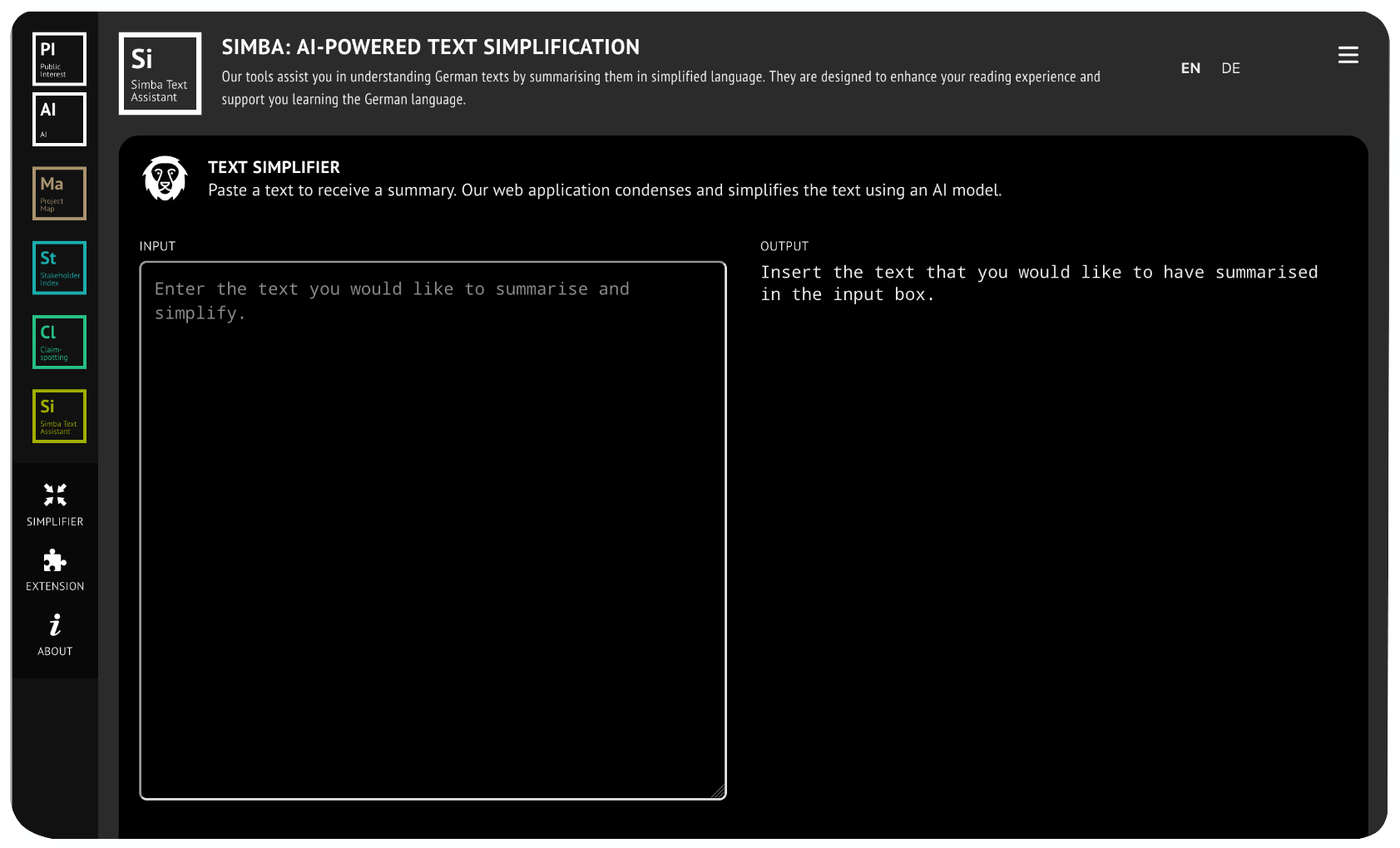This screenshot has width=1400, height=848.
Task: Open the hamburger menu
Action: tap(1348, 55)
